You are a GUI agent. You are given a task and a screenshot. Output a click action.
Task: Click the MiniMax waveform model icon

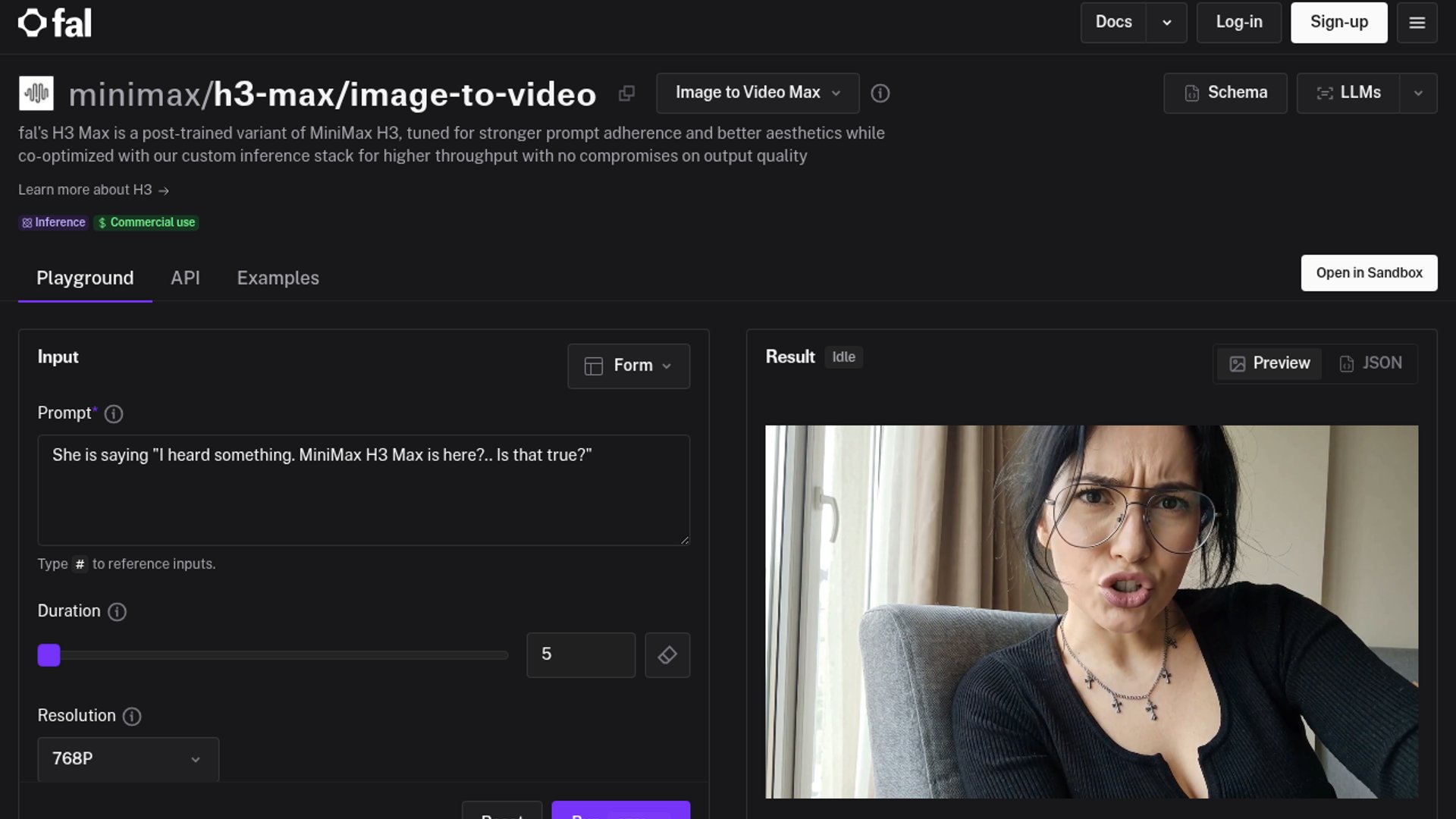pos(36,93)
